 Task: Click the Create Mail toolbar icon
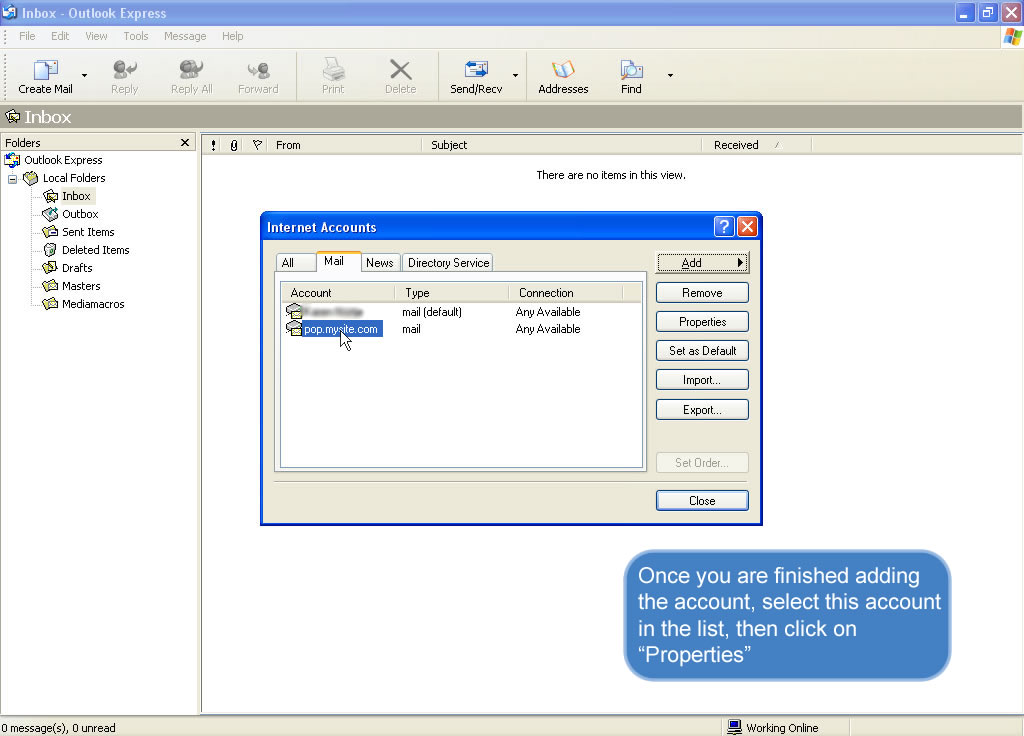click(45, 70)
